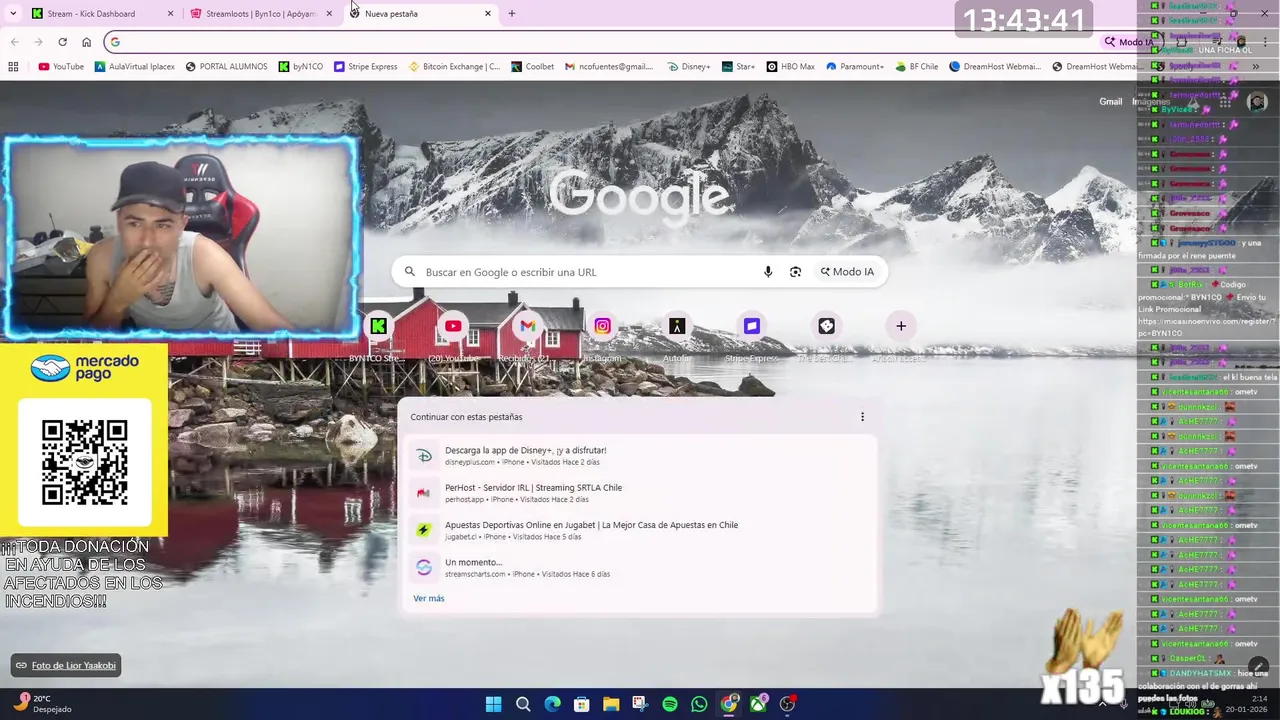Open WhatsApp from taskbar

699,704
